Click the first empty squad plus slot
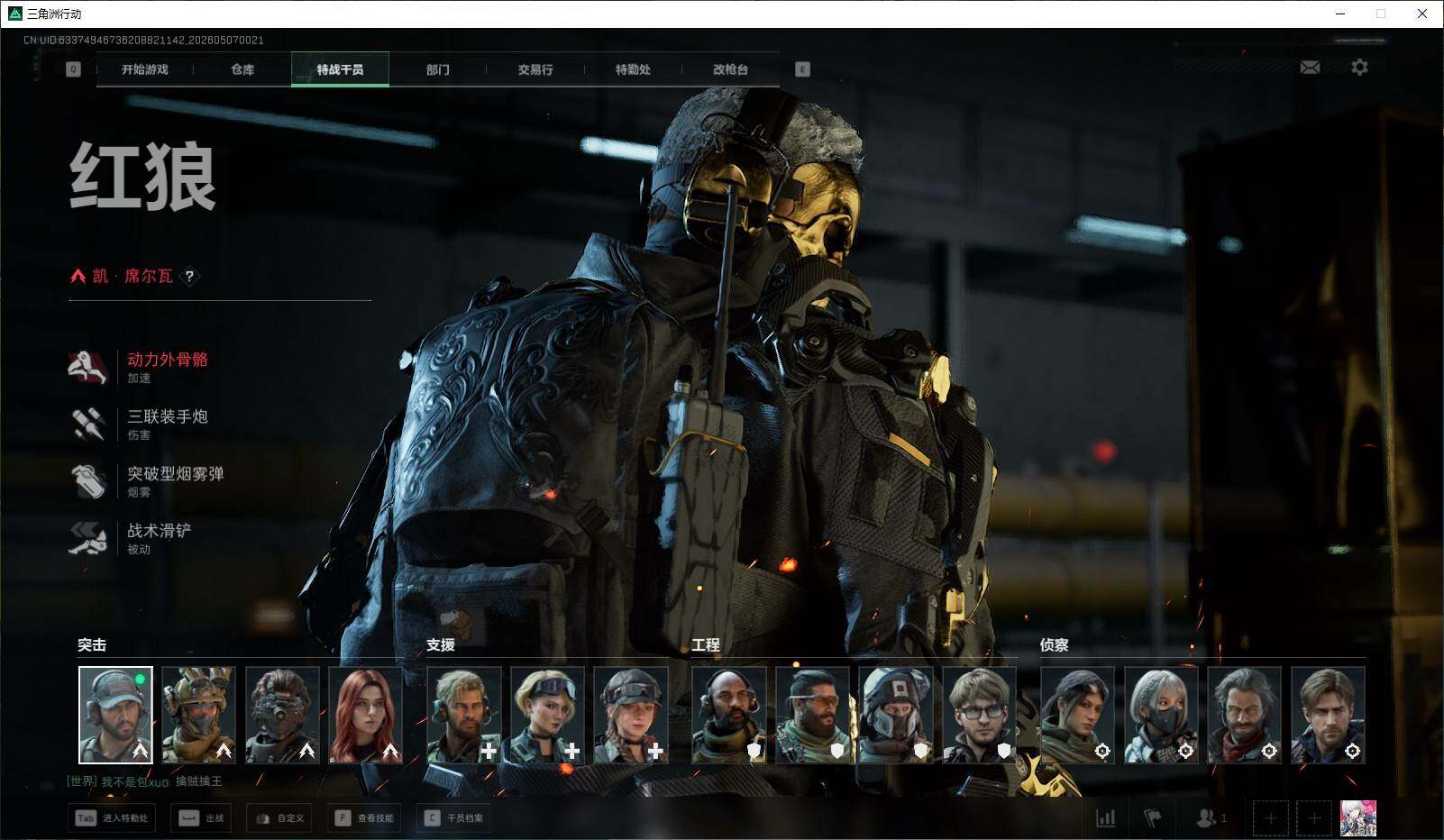 tap(1270, 818)
